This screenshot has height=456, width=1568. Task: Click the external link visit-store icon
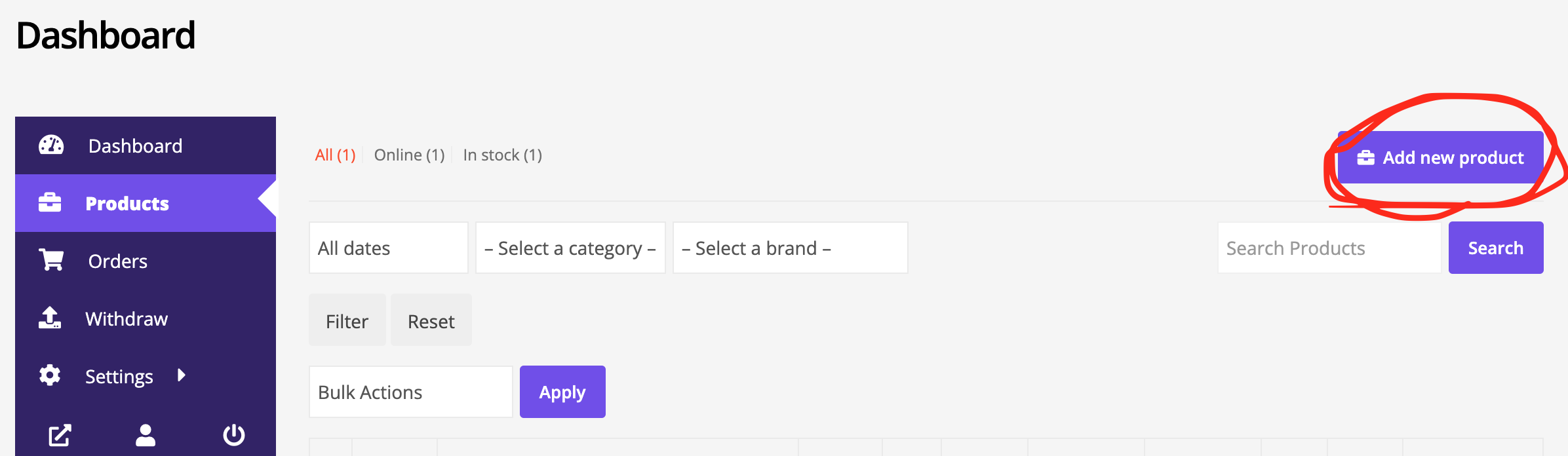point(60,435)
